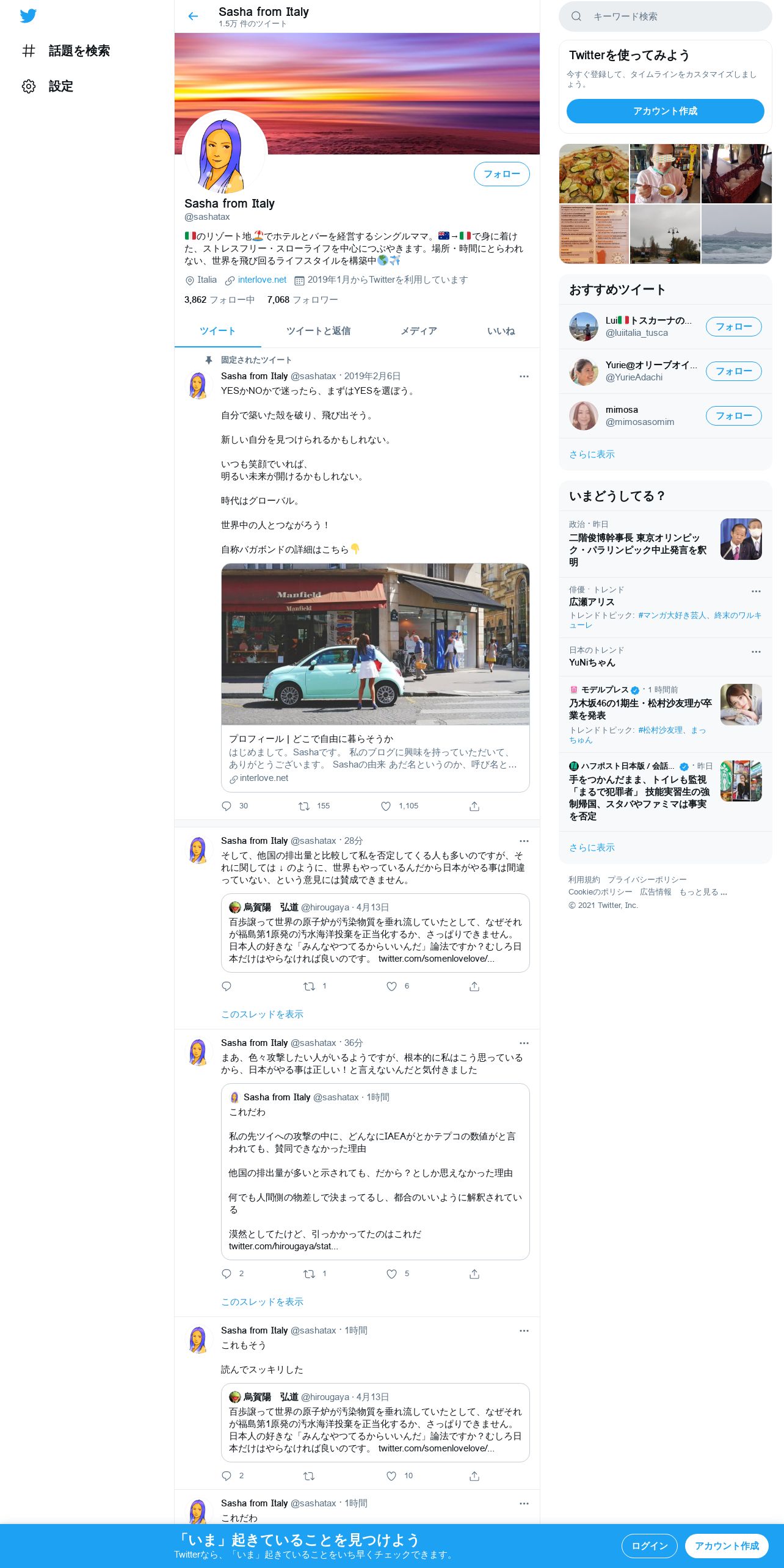Open the pizza photo in media grid
The height and width of the screenshot is (1568, 784).
pyautogui.click(x=593, y=173)
